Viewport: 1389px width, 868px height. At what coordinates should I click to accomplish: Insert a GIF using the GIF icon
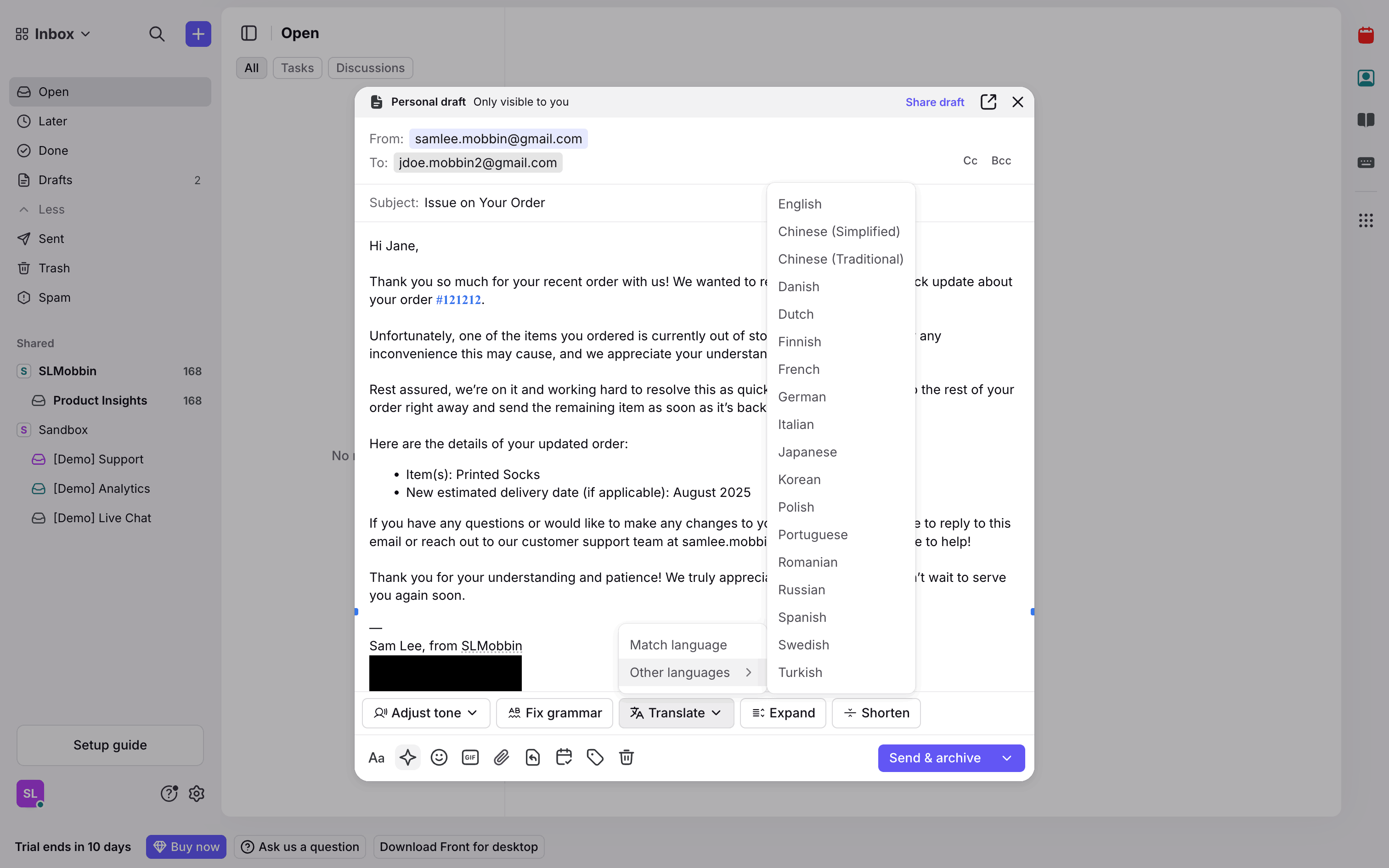(x=470, y=758)
